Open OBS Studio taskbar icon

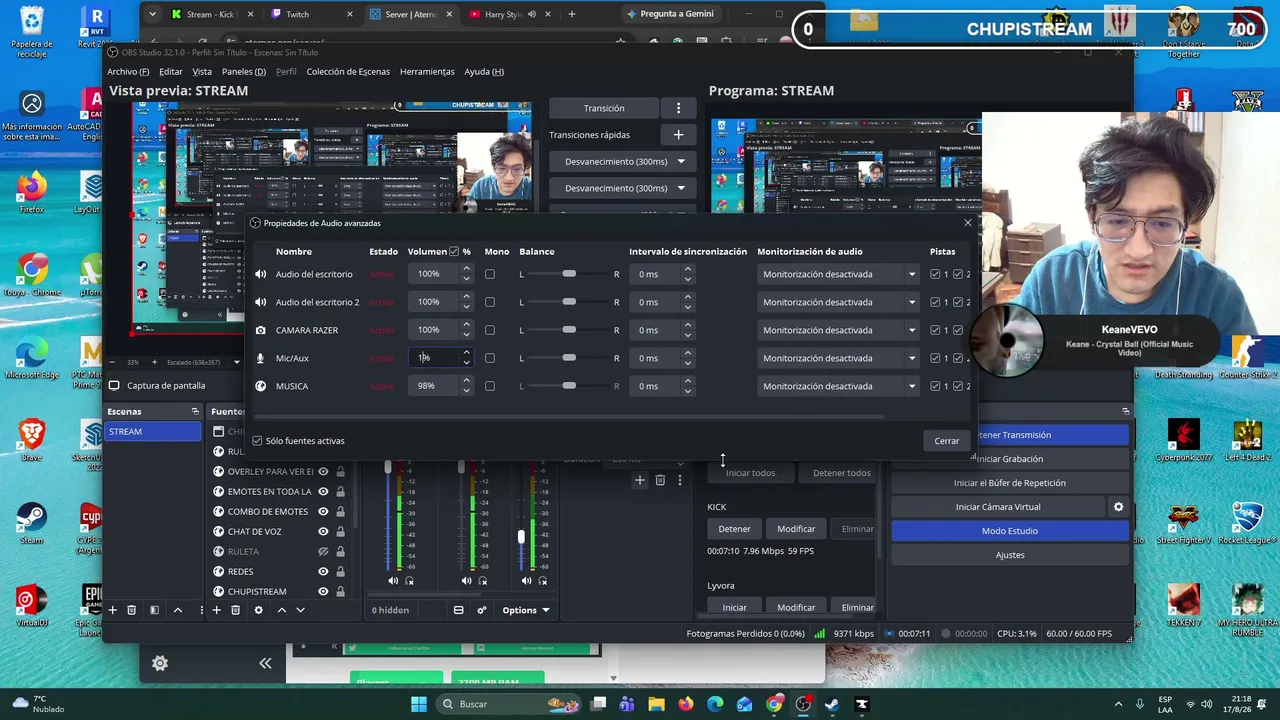(803, 704)
